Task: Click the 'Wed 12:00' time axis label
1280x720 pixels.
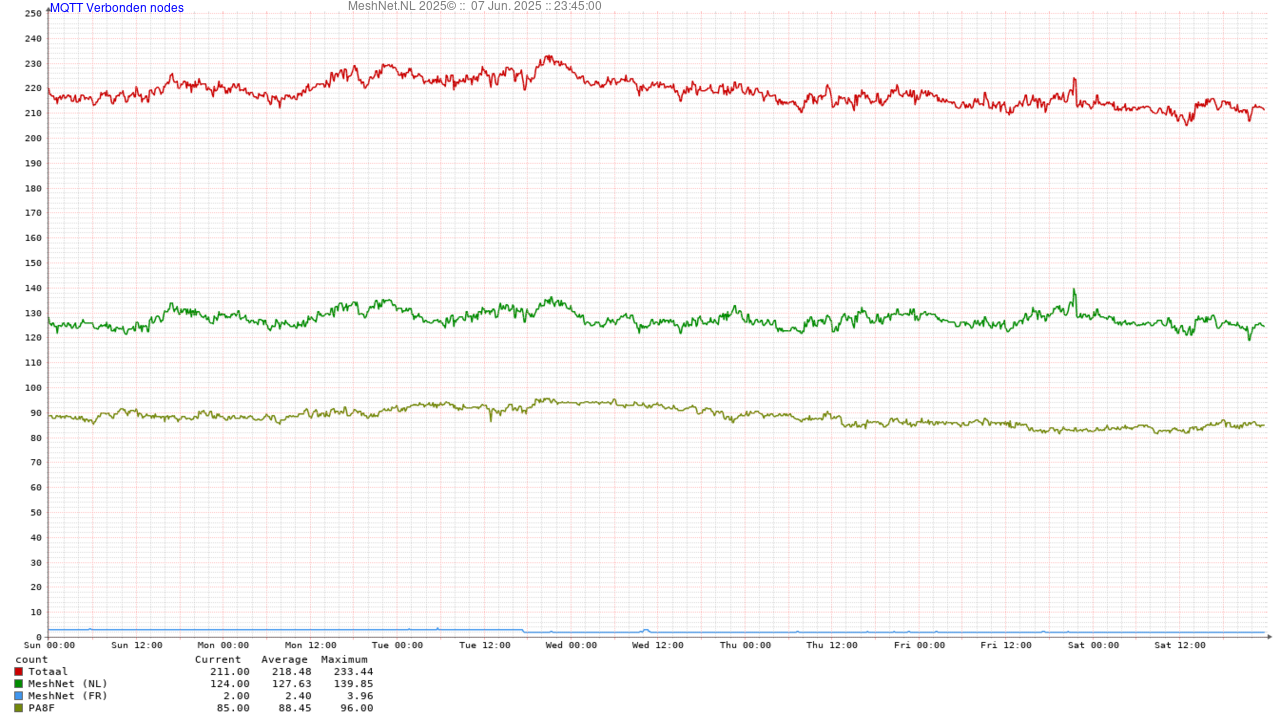Action: (658, 646)
